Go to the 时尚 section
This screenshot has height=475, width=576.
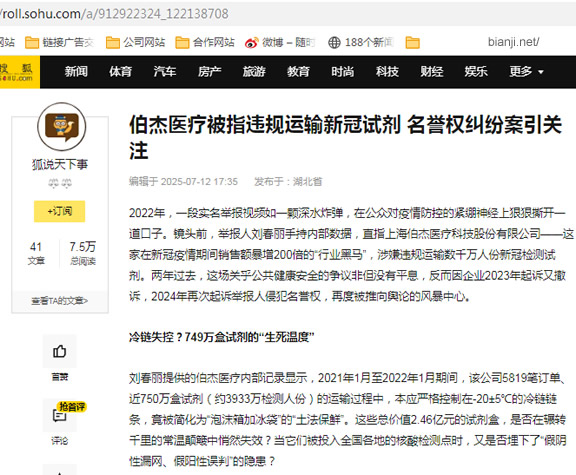342,72
